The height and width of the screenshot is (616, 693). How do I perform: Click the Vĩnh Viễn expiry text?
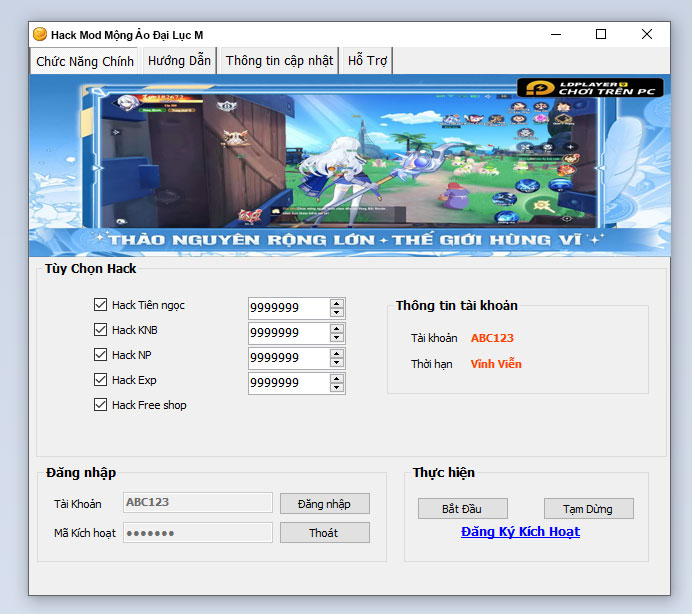coord(496,364)
